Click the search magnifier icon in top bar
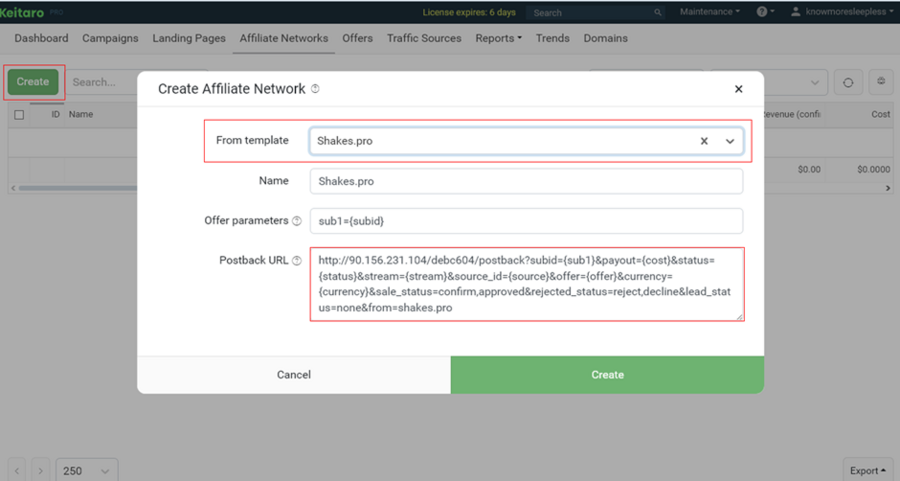 pyautogui.click(x=658, y=12)
